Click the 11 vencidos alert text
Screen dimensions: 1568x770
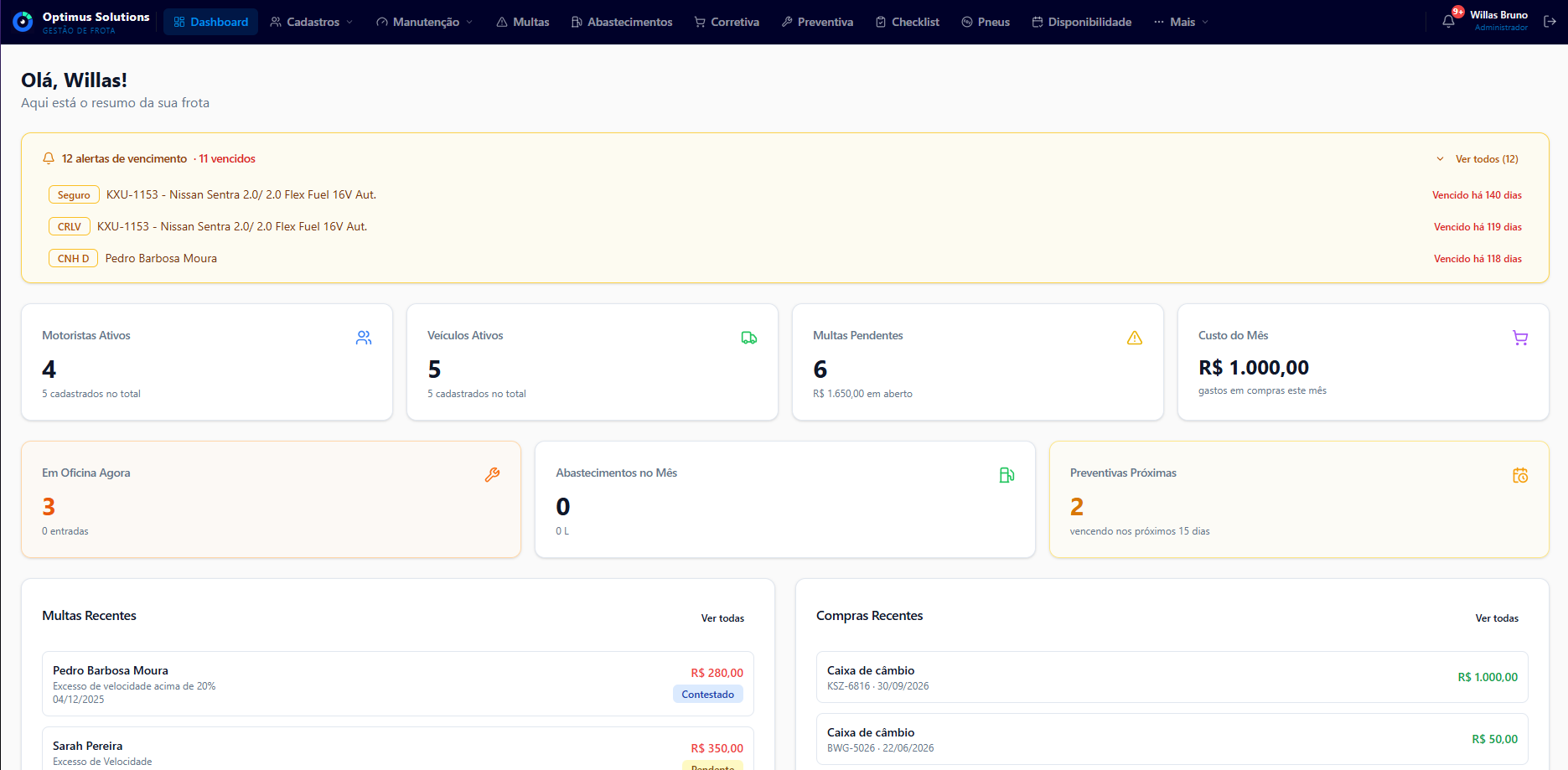coord(227,158)
